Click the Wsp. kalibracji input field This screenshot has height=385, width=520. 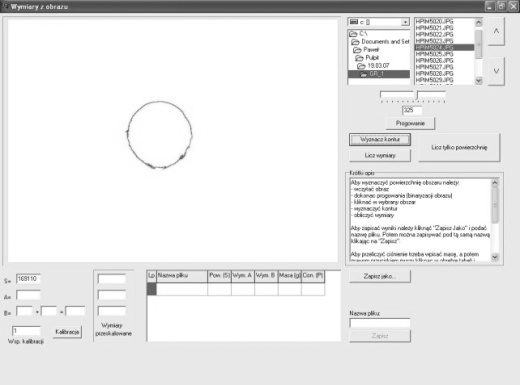tap(26, 331)
